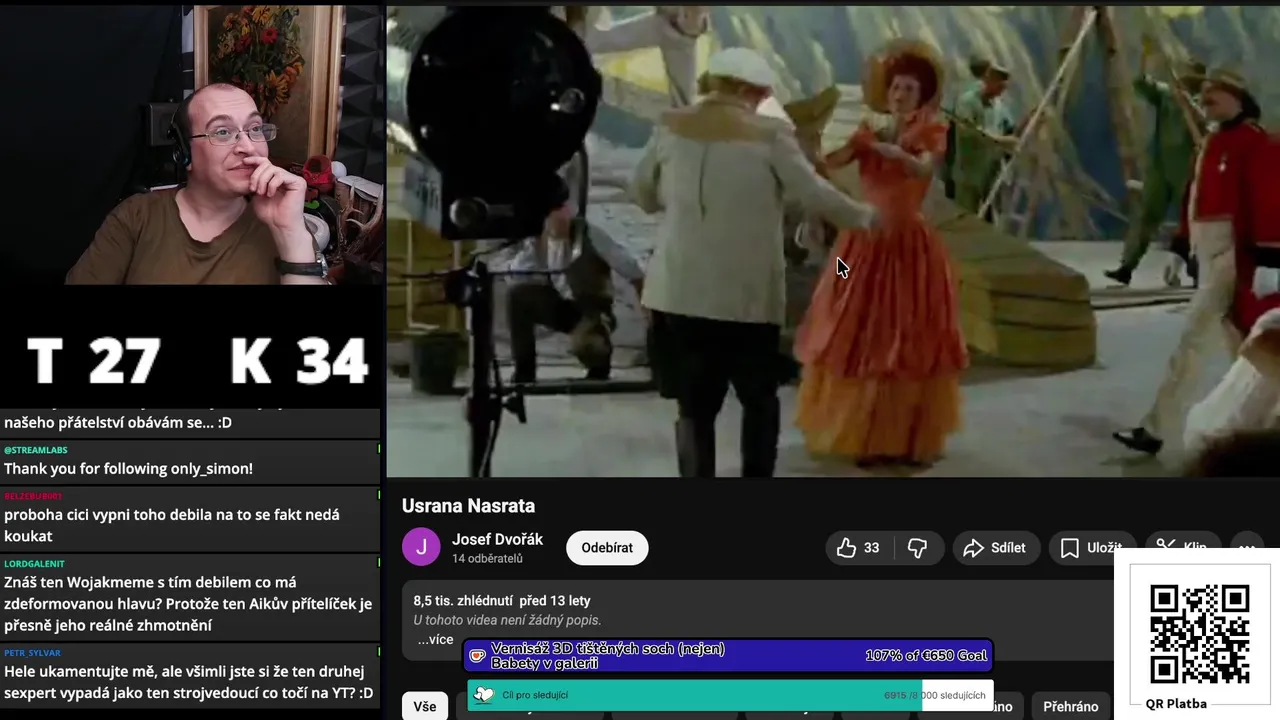Click the 8,5 tis. zhlédnutí text
This screenshot has height=720, width=1280.
(x=462, y=601)
